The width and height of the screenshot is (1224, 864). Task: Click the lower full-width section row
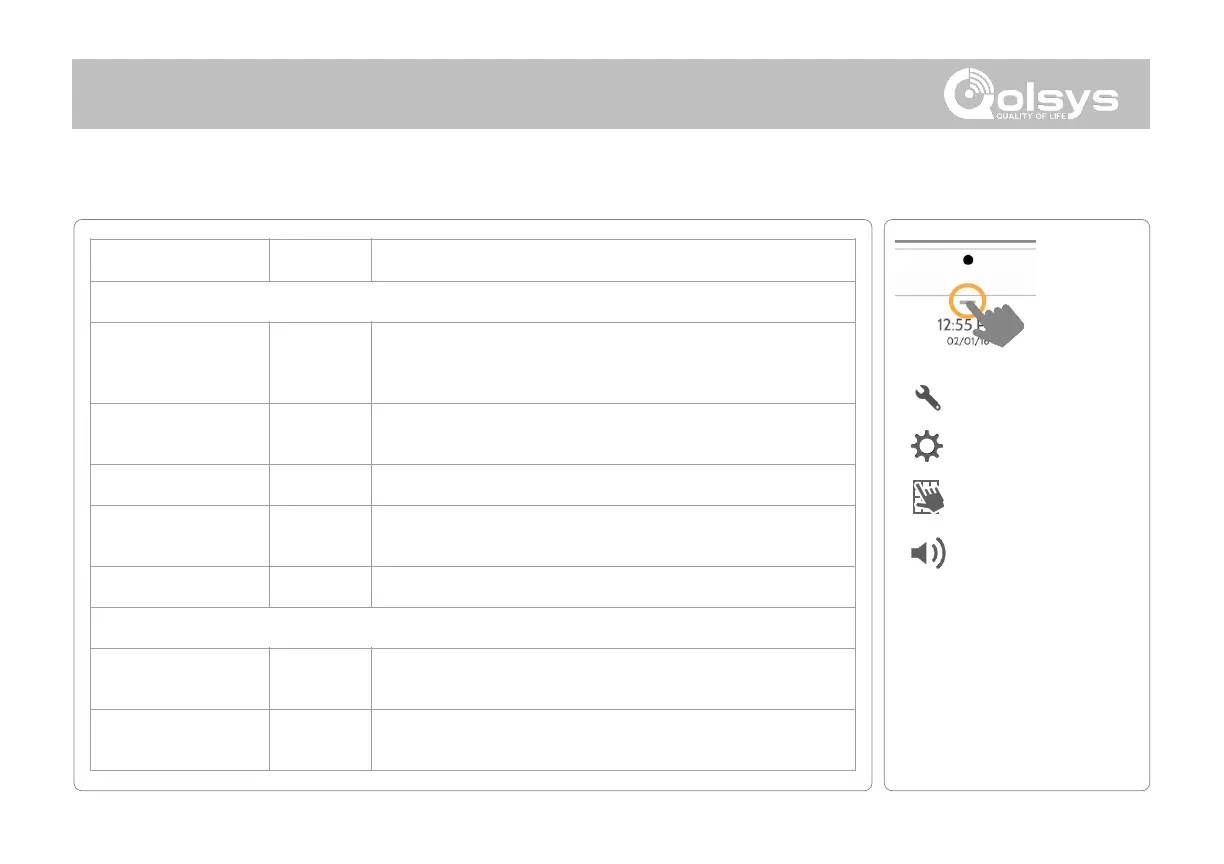[473, 628]
